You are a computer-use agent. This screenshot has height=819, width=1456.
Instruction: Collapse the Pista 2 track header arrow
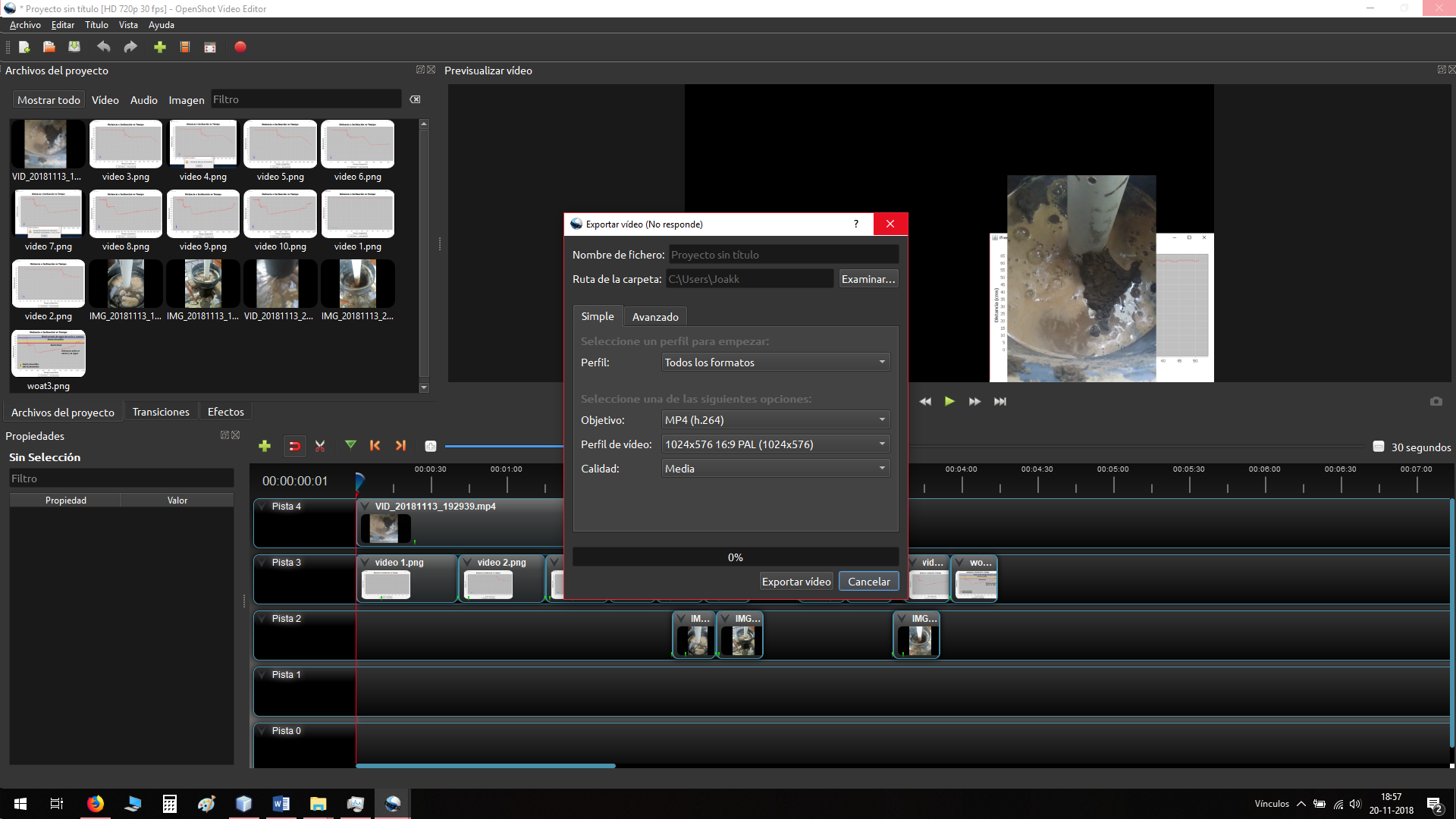point(262,618)
